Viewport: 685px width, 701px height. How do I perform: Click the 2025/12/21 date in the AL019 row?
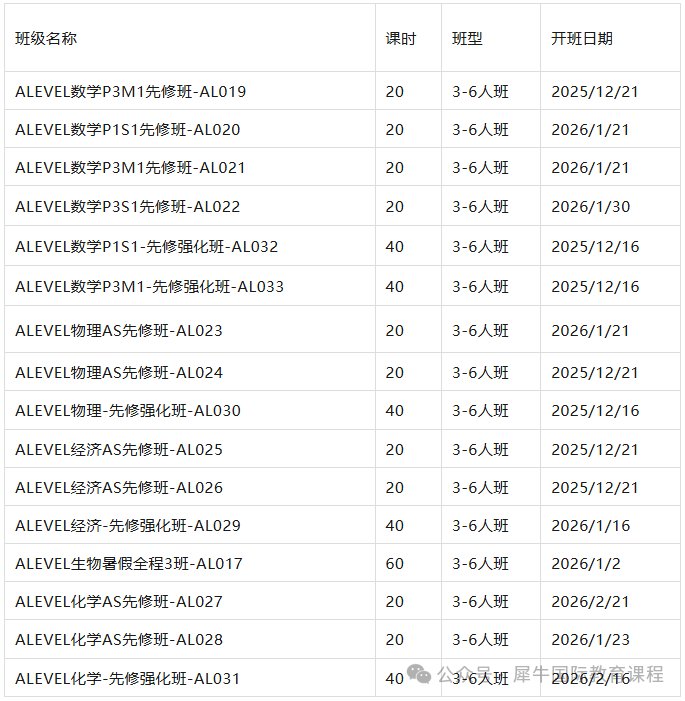(595, 92)
